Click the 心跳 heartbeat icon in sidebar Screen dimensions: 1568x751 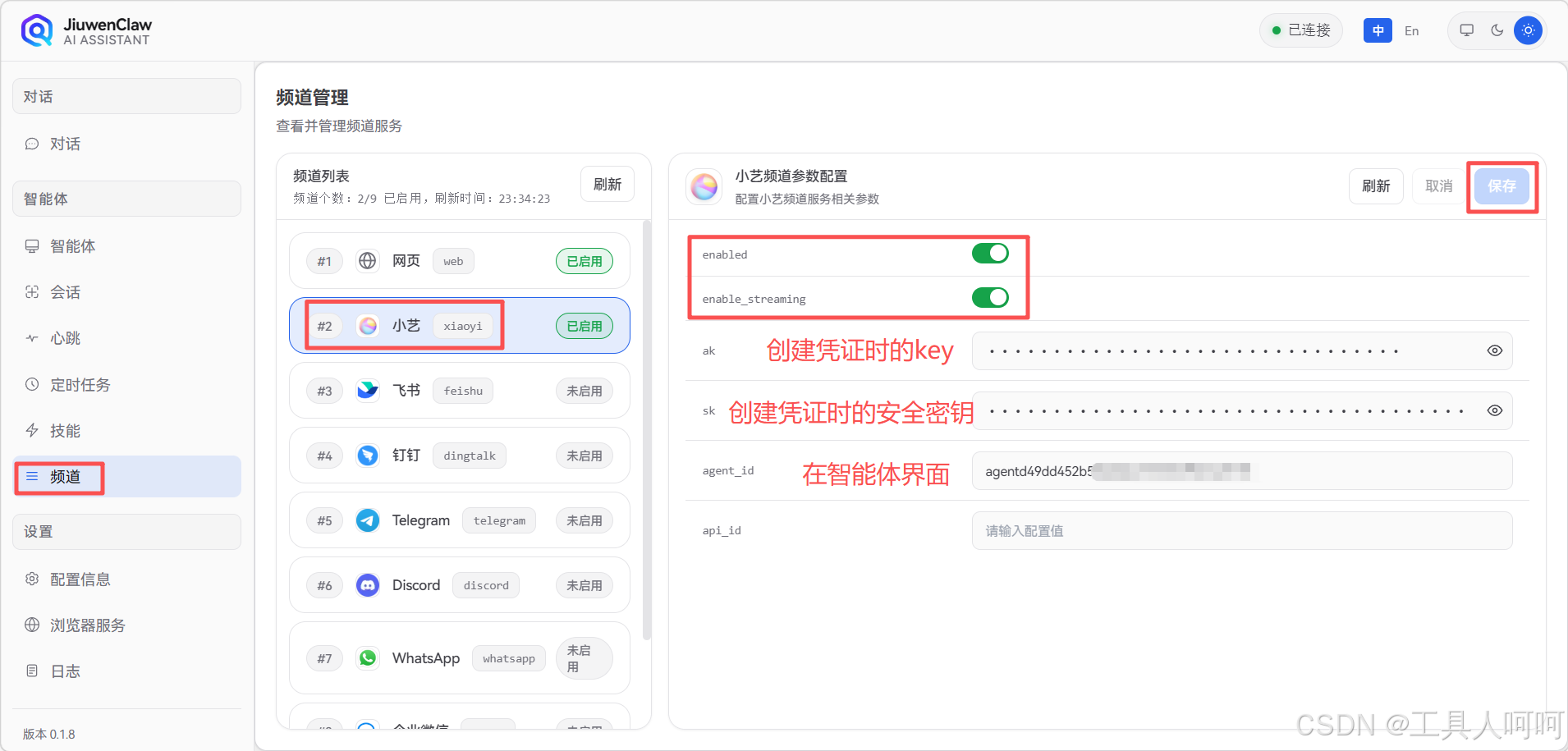tap(31, 337)
